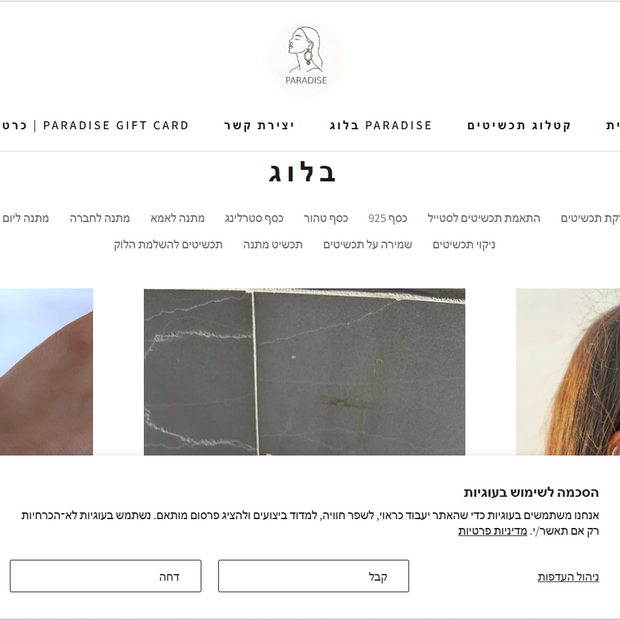The width and height of the screenshot is (620, 620).
Task: Reject cookies with דחה button
Action: pos(106,576)
